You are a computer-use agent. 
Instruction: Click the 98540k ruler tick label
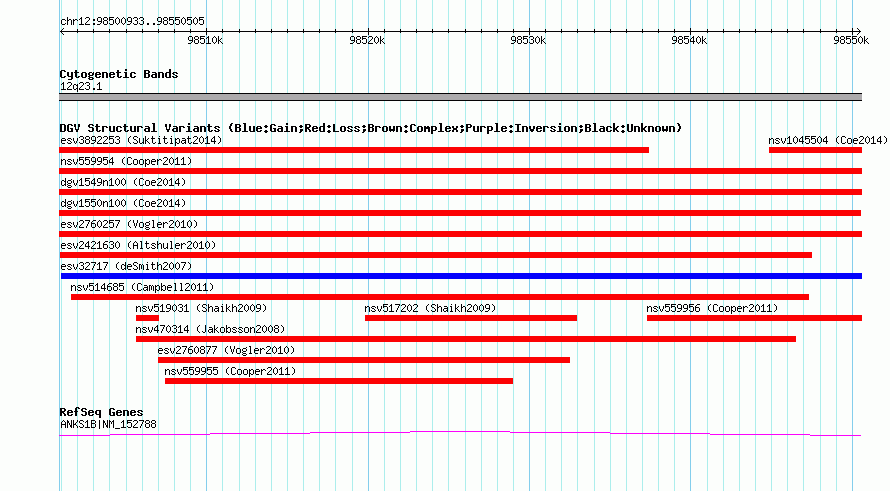point(689,40)
